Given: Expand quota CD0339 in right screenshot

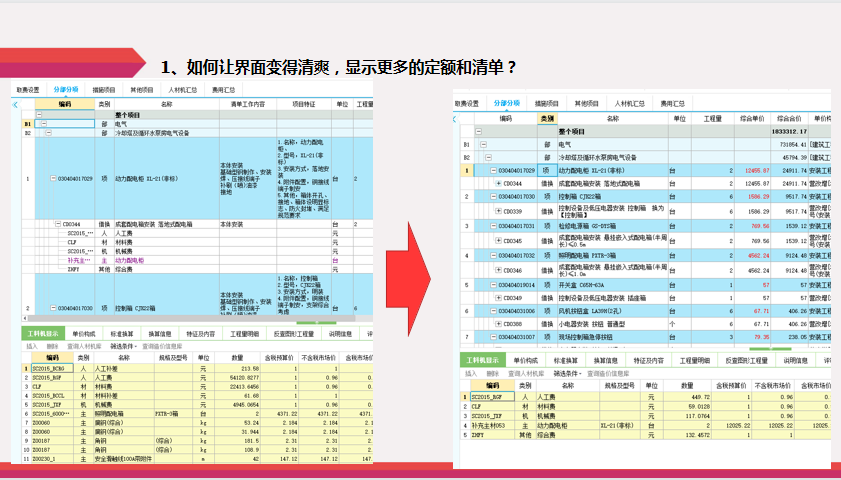Looking at the screenshot, I should (x=498, y=211).
